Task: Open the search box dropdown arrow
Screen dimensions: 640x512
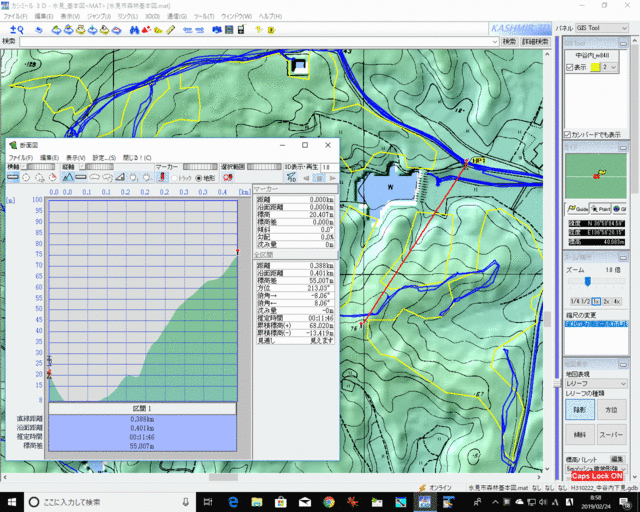Action: click(x=495, y=42)
